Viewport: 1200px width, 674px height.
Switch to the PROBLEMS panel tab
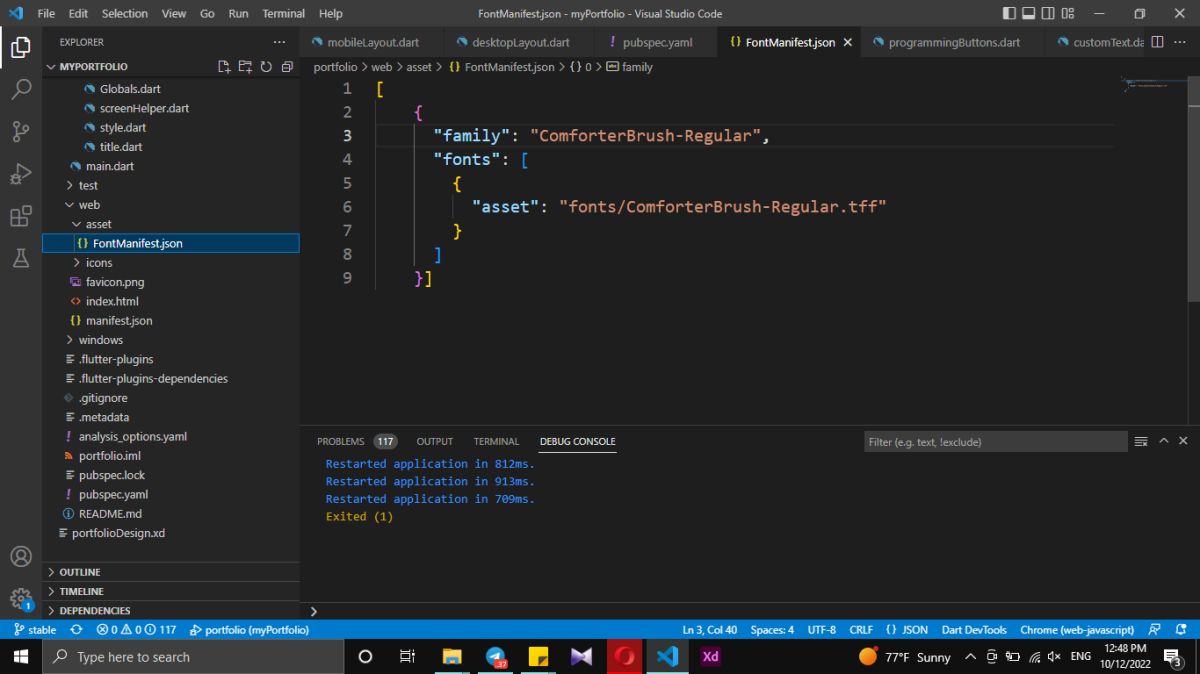341,441
